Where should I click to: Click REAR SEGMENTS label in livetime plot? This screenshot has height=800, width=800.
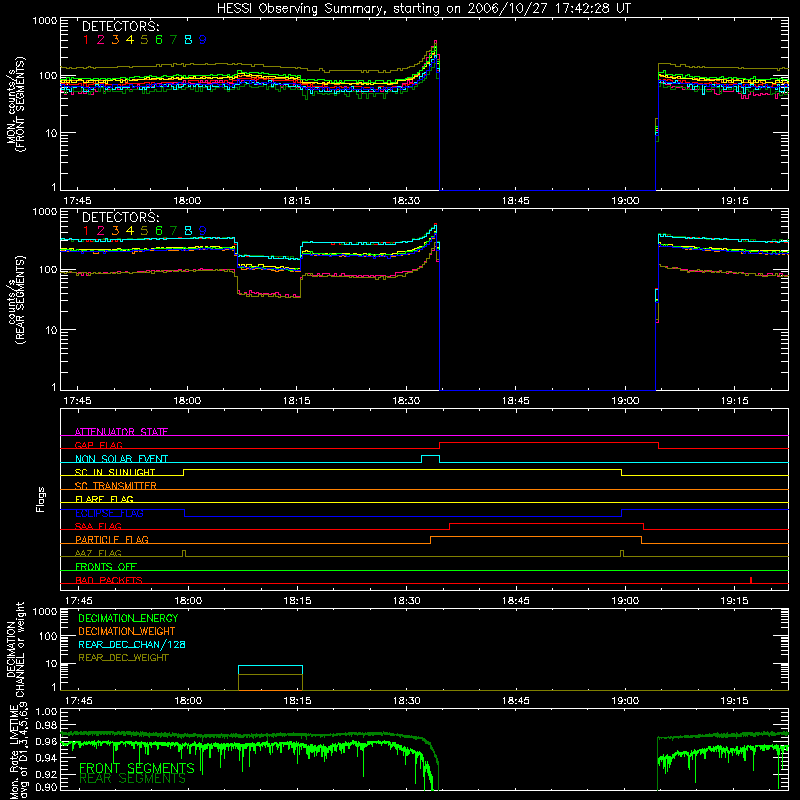click(x=132, y=779)
